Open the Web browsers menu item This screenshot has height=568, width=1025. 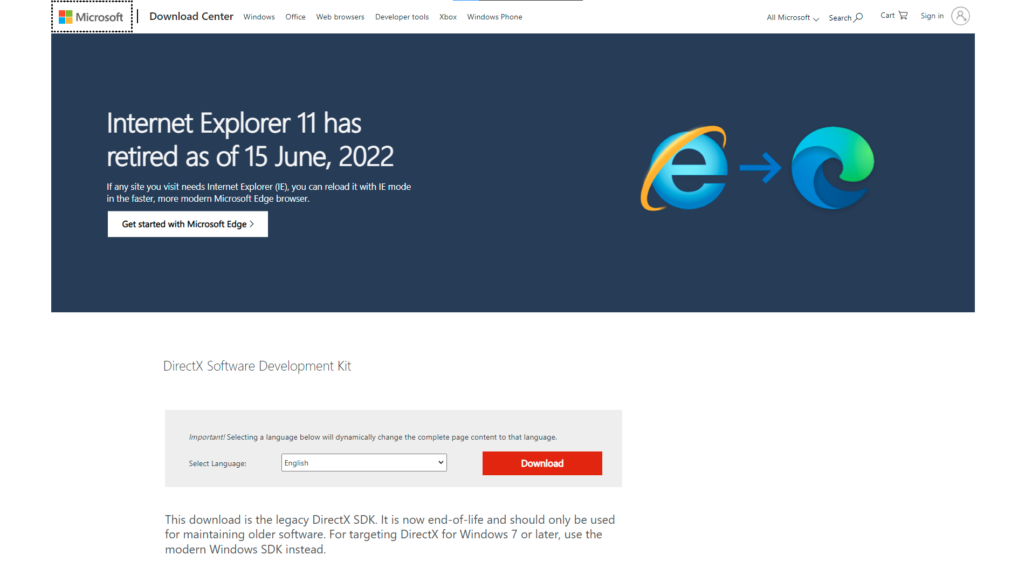point(340,17)
